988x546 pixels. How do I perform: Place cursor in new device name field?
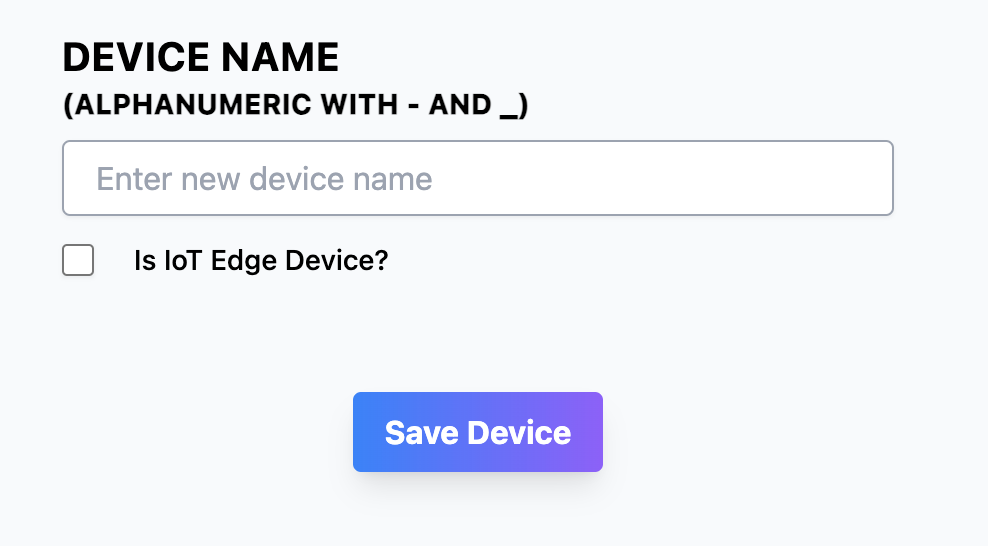[x=478, y=178]
